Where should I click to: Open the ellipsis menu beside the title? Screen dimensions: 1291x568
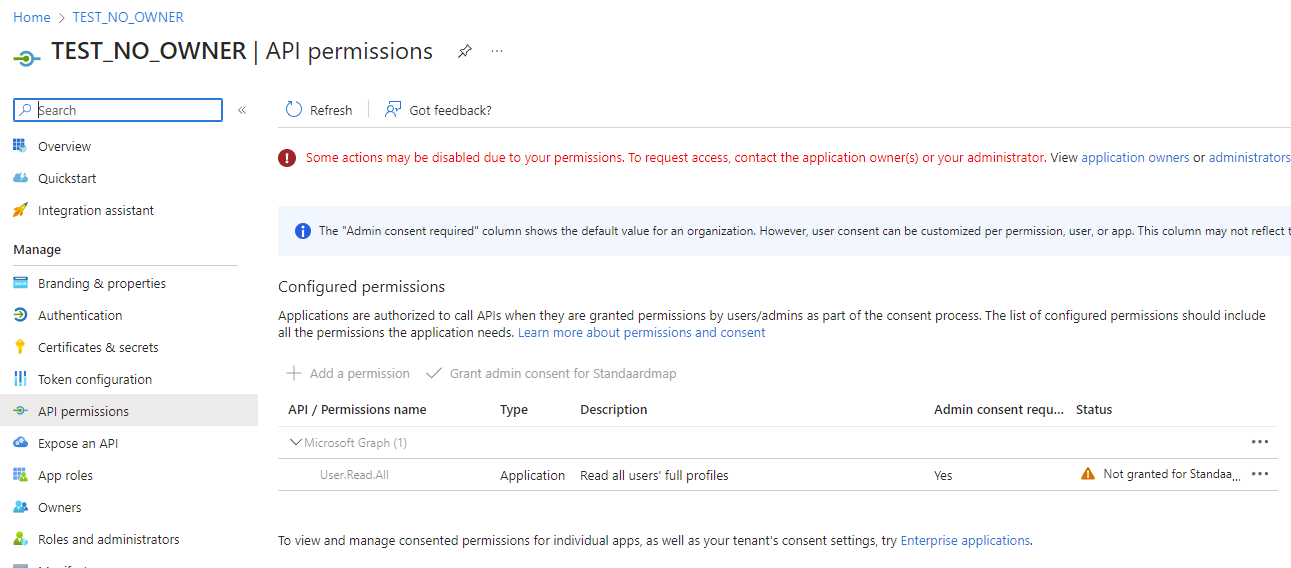(497, 51)
